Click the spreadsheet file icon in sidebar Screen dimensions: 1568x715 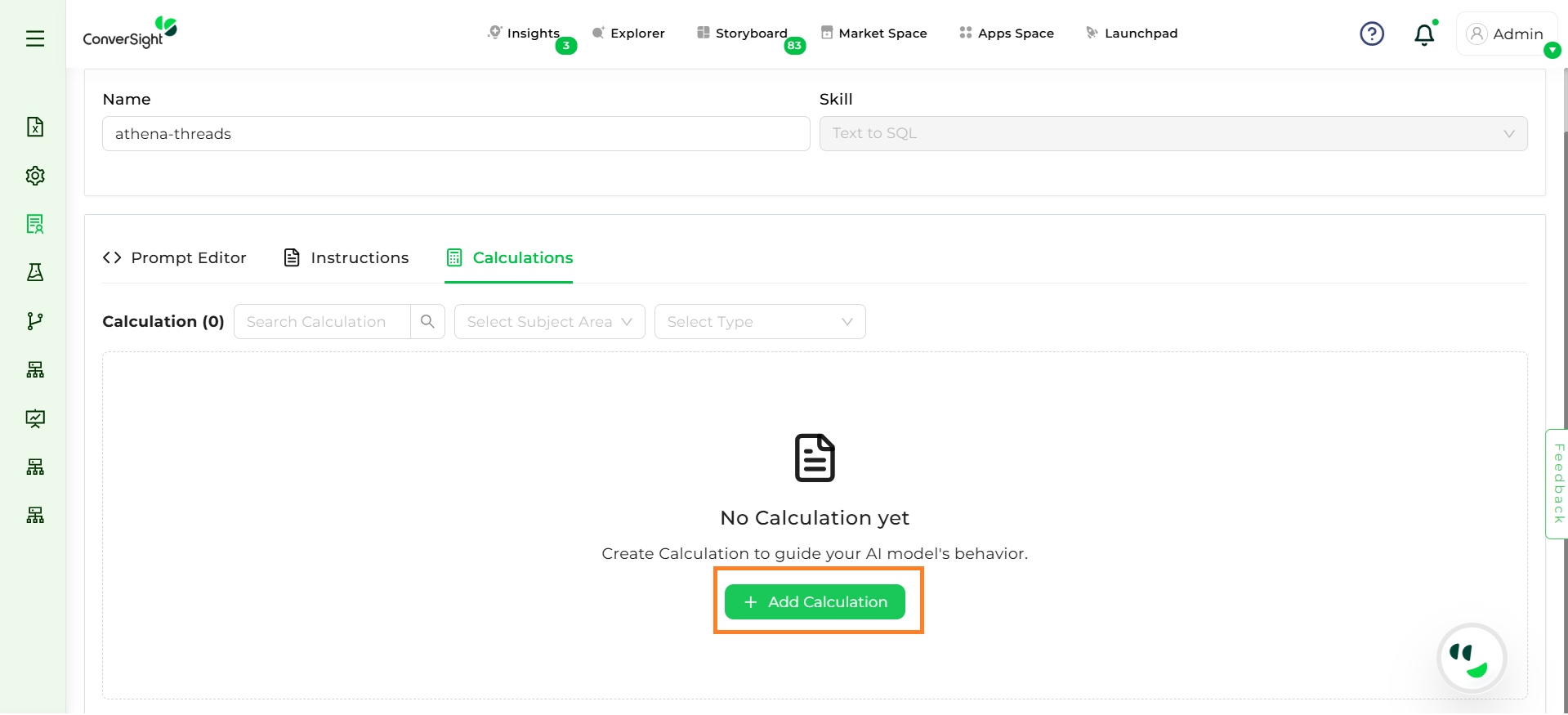pos(35,127)
